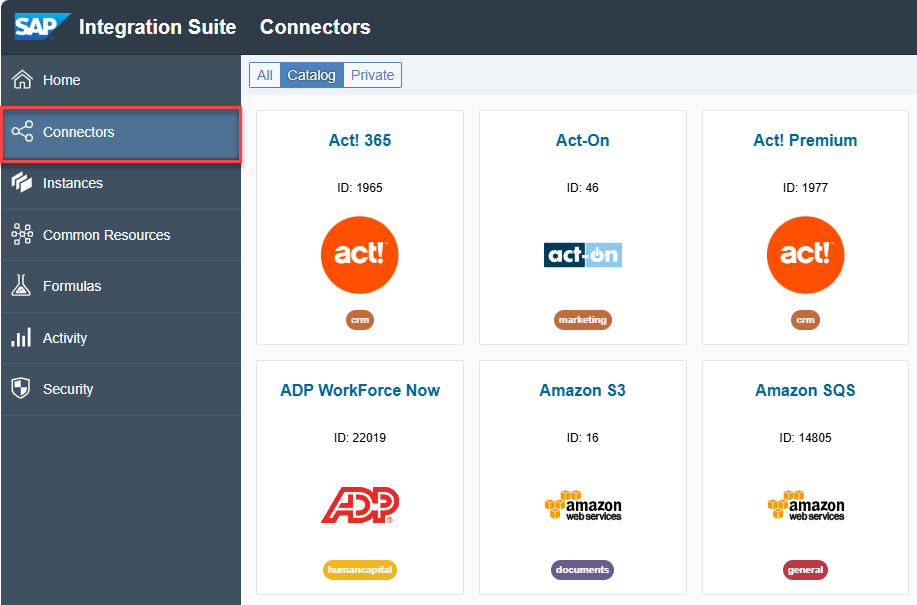Click the documents tag on Amazon S3
The image size is (917, 605).
coord(582,570)
